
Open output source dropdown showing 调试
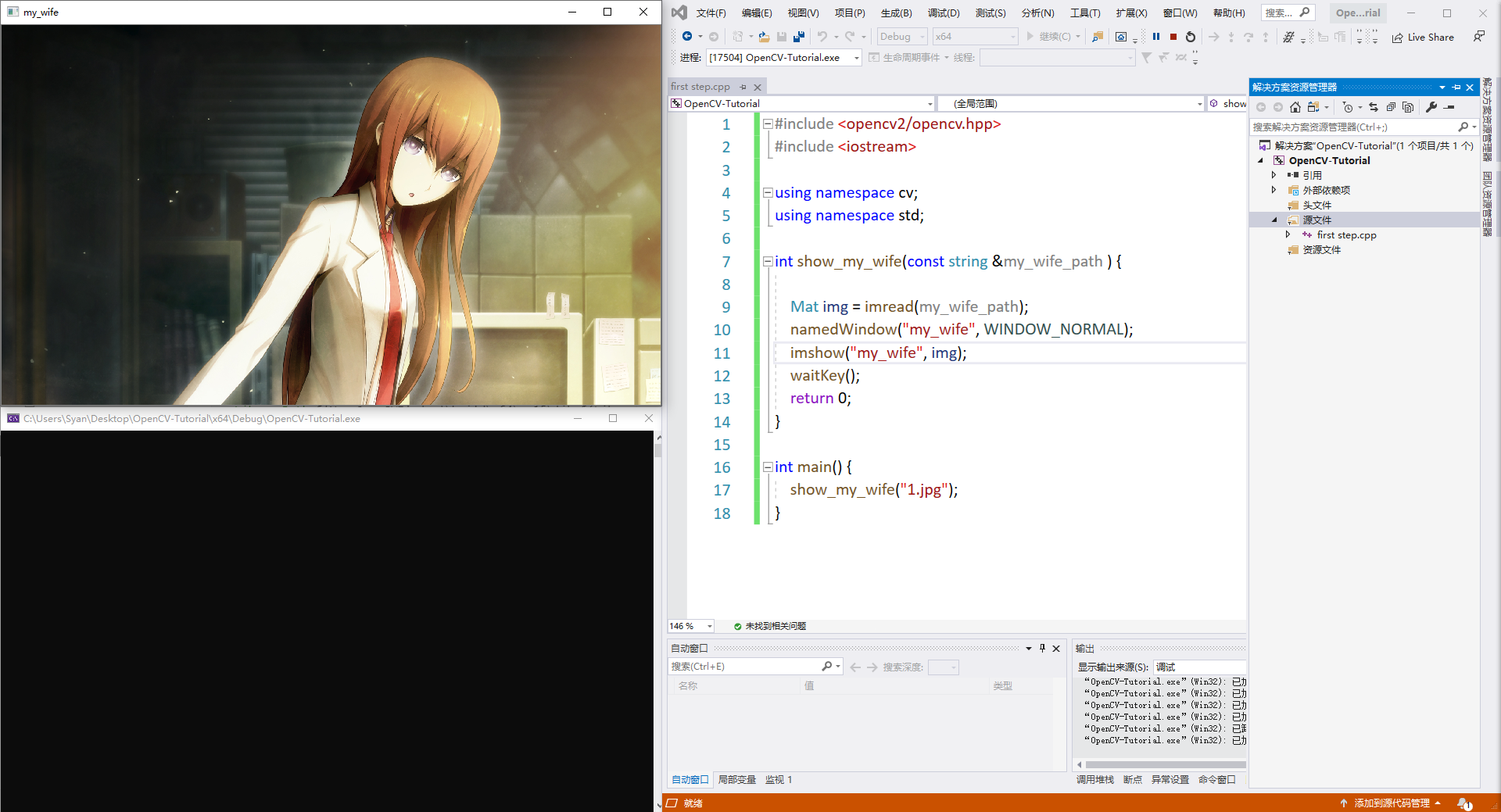(1200, 667)
